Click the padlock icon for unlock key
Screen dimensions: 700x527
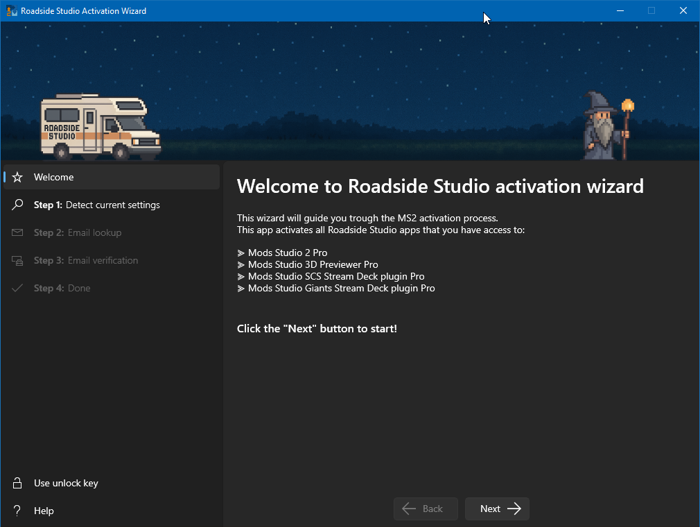point(17,484)
